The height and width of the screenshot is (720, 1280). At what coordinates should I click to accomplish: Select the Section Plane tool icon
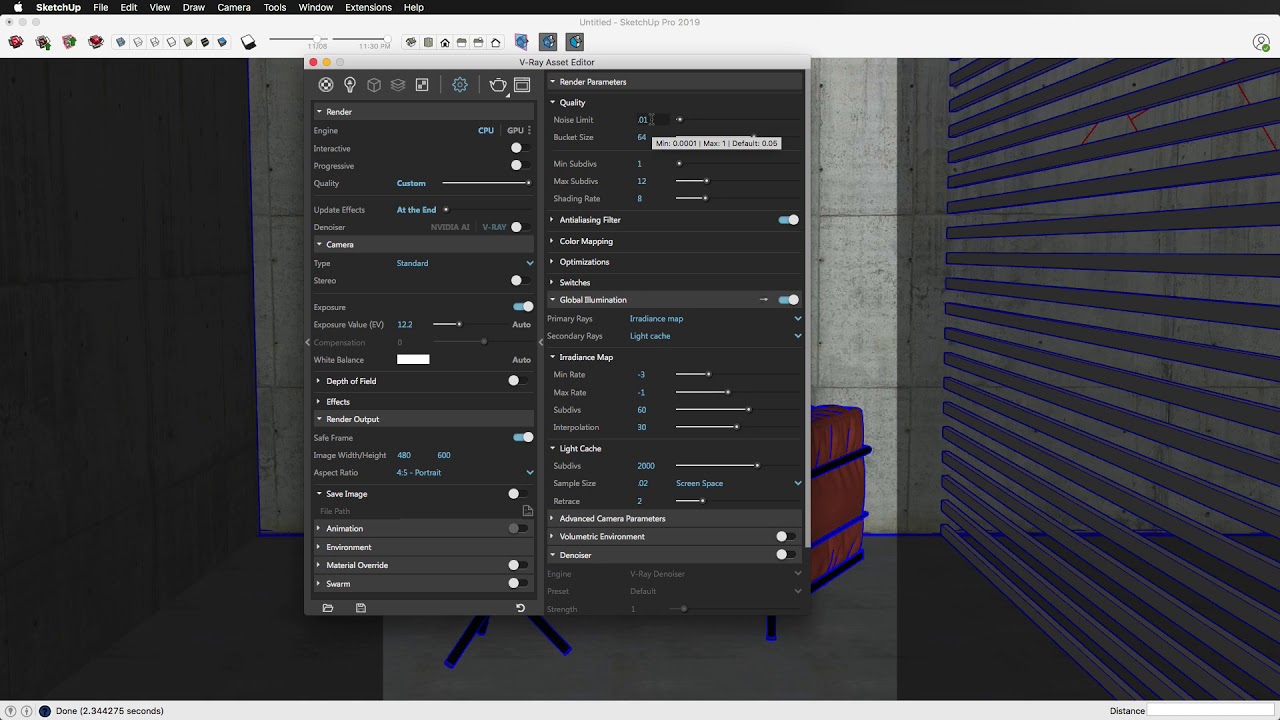(x=521, y=42)
